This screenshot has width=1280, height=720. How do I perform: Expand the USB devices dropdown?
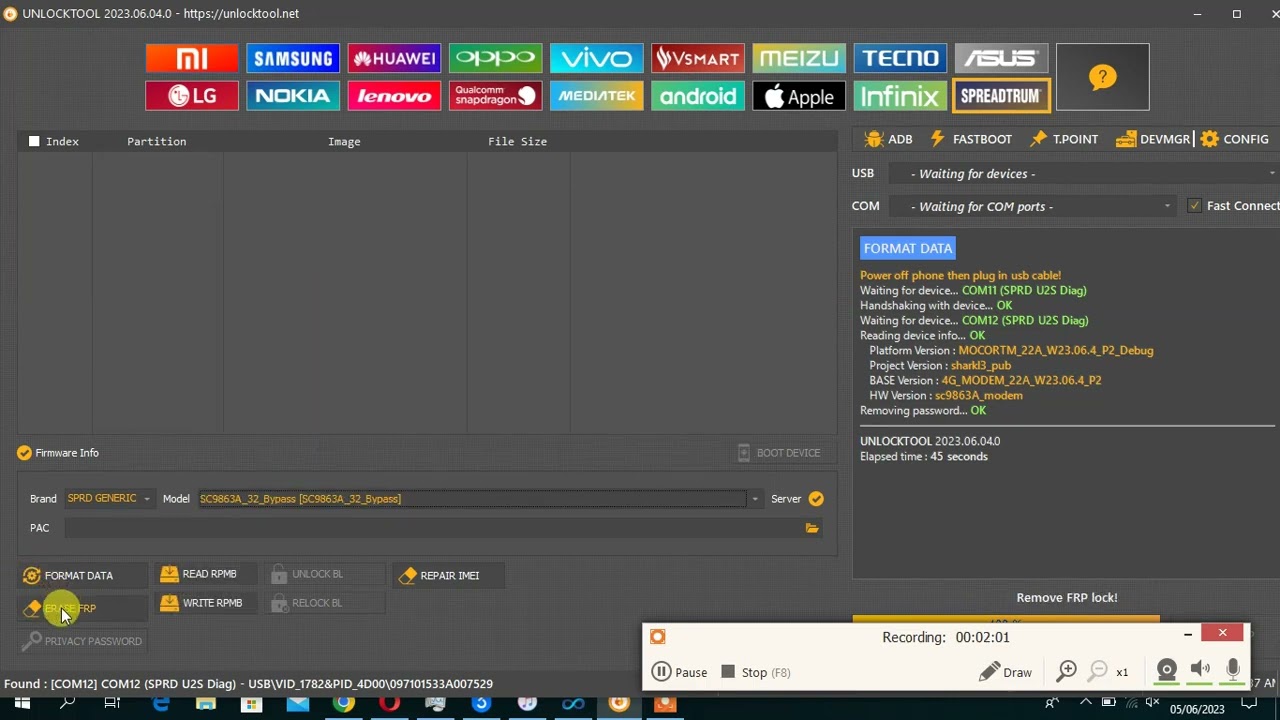tap(1271, 174)
